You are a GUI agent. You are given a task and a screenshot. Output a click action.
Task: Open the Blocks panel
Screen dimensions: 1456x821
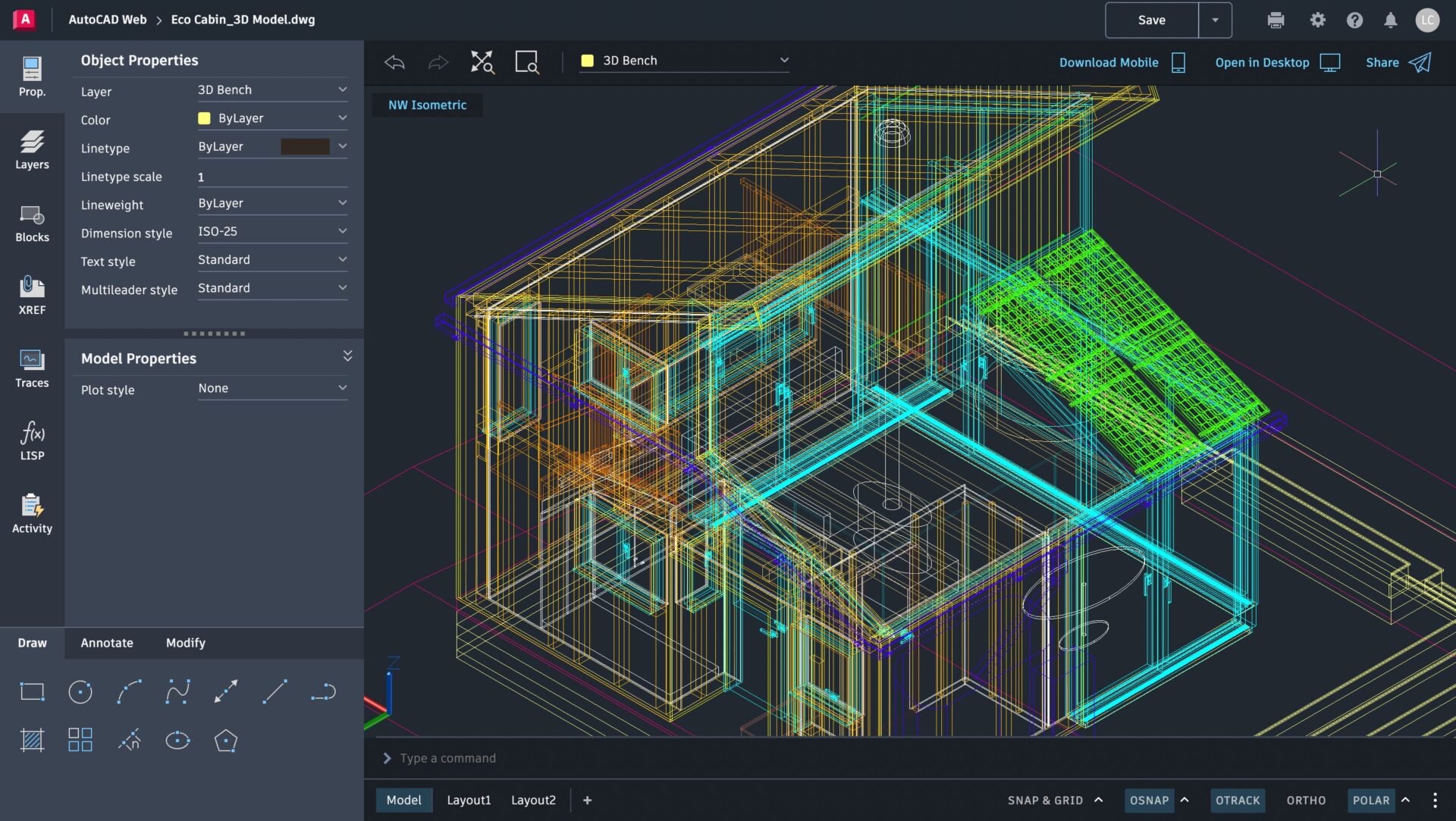point(32,222)
